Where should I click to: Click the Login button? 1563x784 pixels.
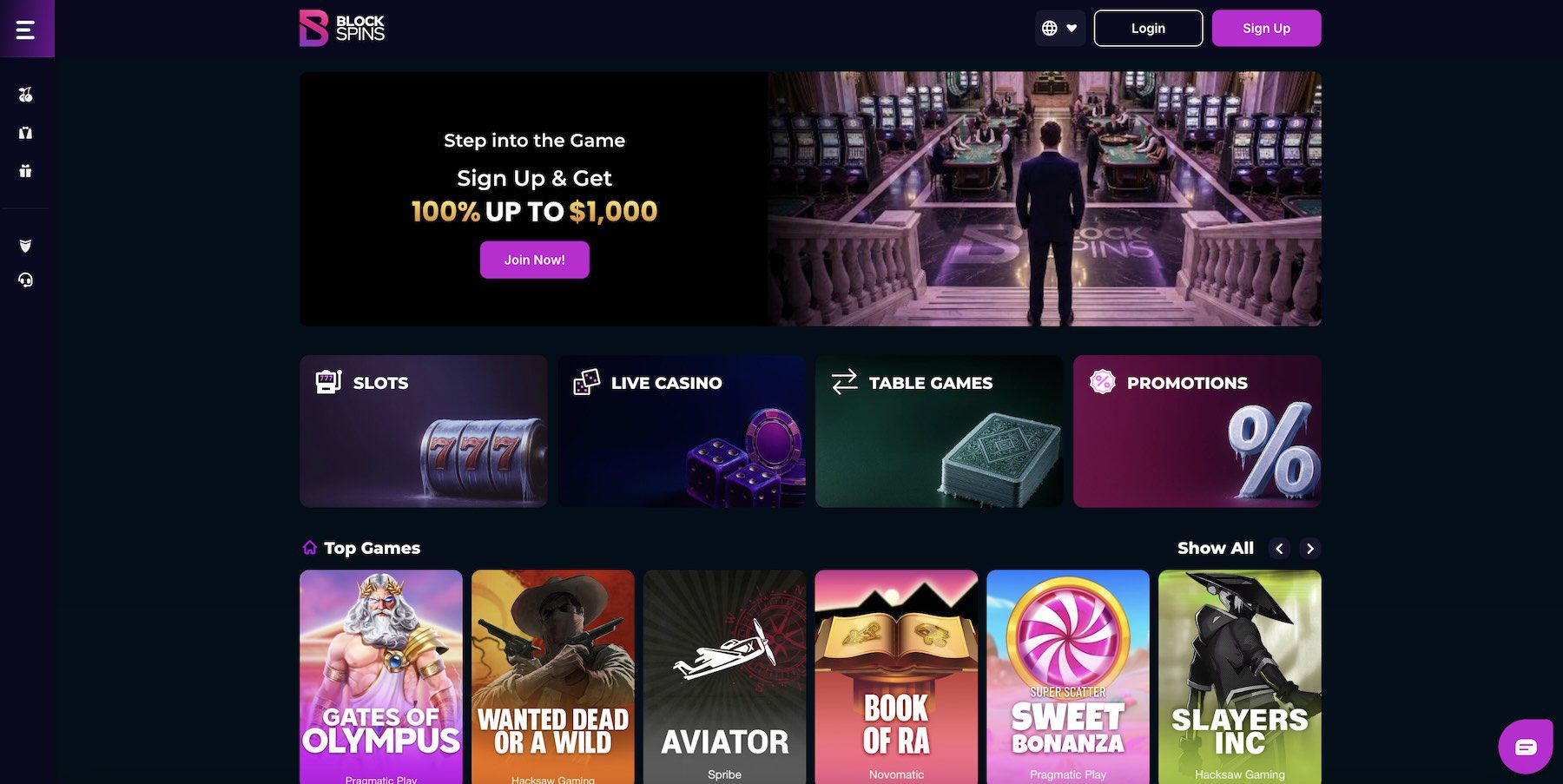click(x=1148, y=28)
